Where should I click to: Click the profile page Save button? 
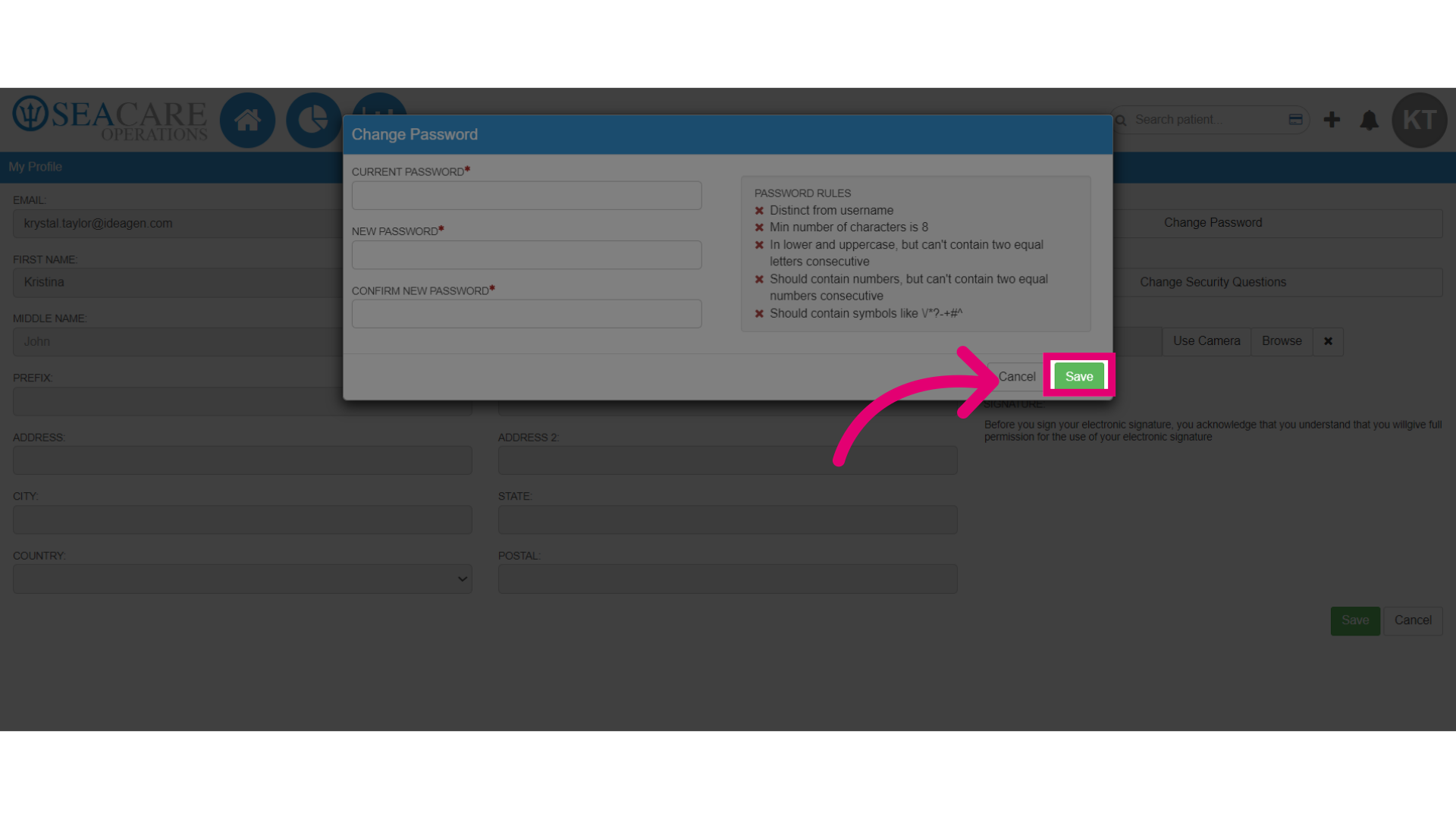click(1355, 620)
